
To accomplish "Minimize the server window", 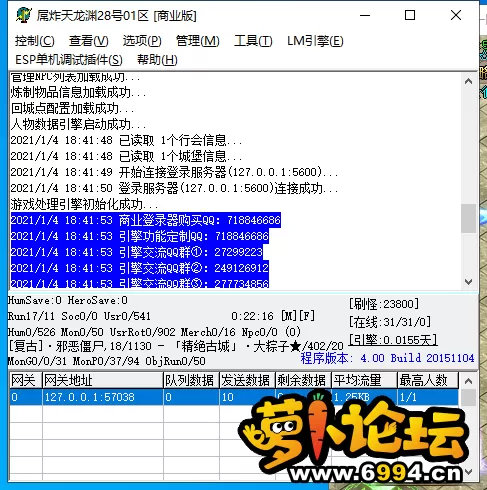I will click(365, 15).
